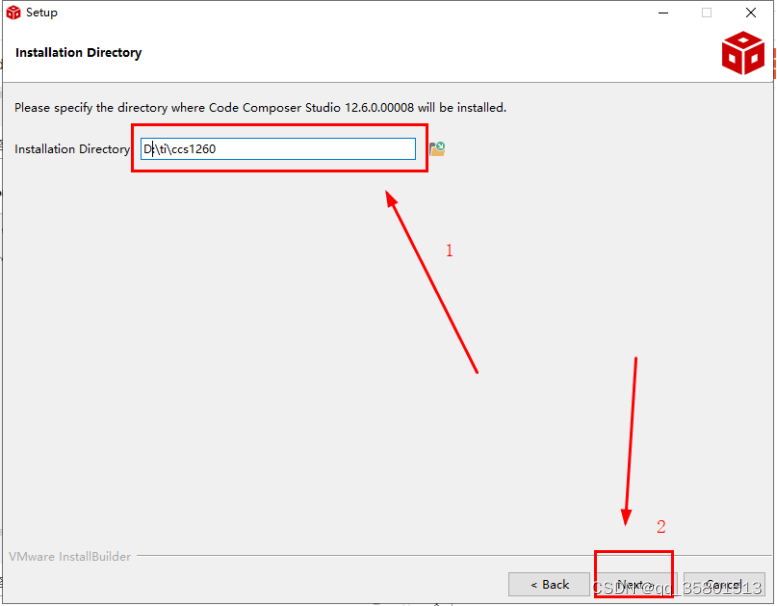This screenshot has width=777, height=606.
Task: Click the Installation Directory heading
Action: tap(78, 53)
